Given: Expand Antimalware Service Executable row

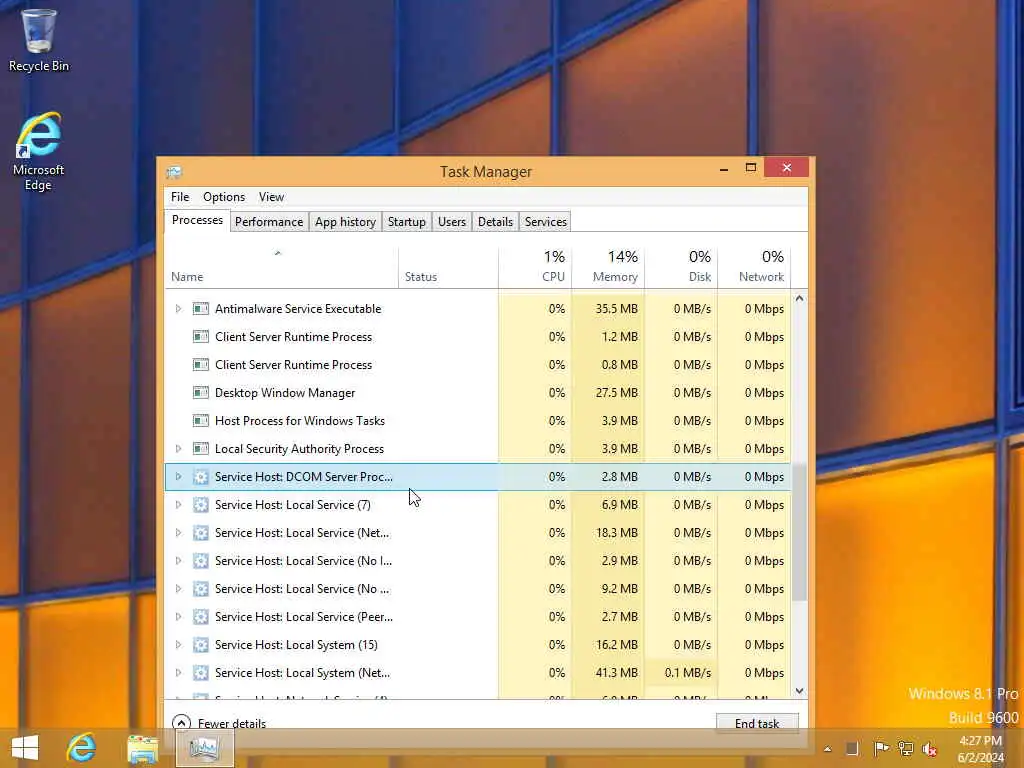Looking at the screenshot, I should click(178, 308).
